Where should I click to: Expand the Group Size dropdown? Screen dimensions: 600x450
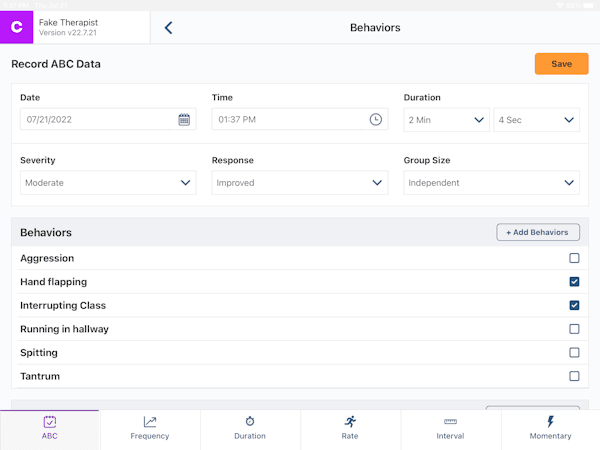(491, 183)
